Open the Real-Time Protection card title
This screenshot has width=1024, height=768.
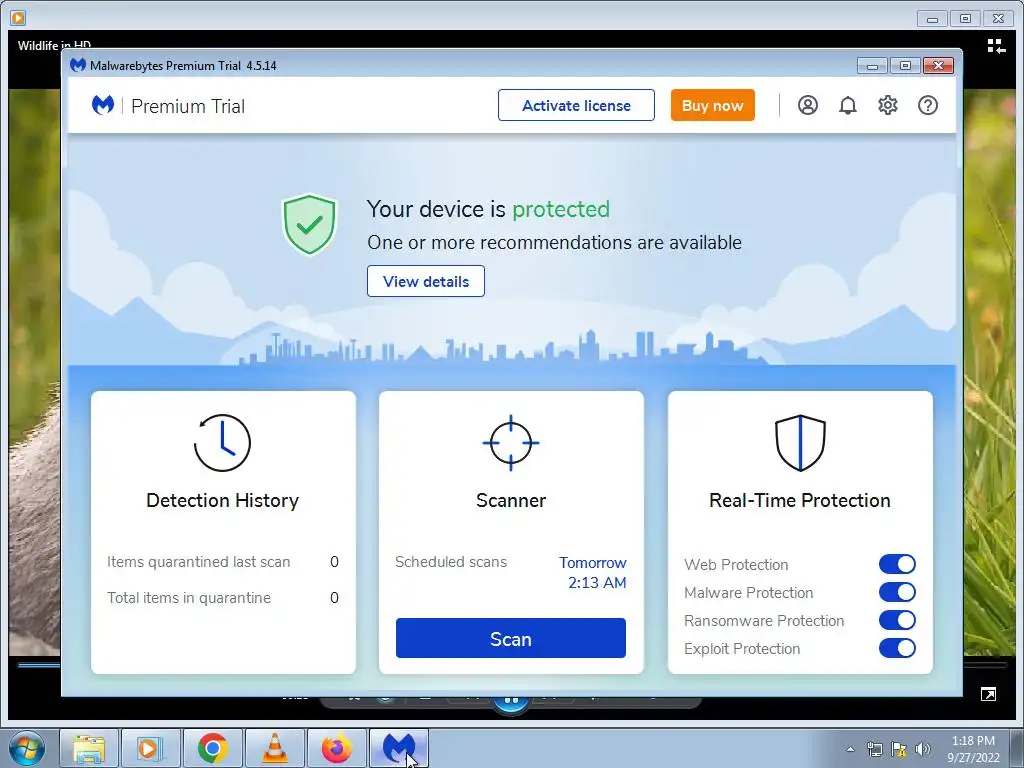(800, 500)
